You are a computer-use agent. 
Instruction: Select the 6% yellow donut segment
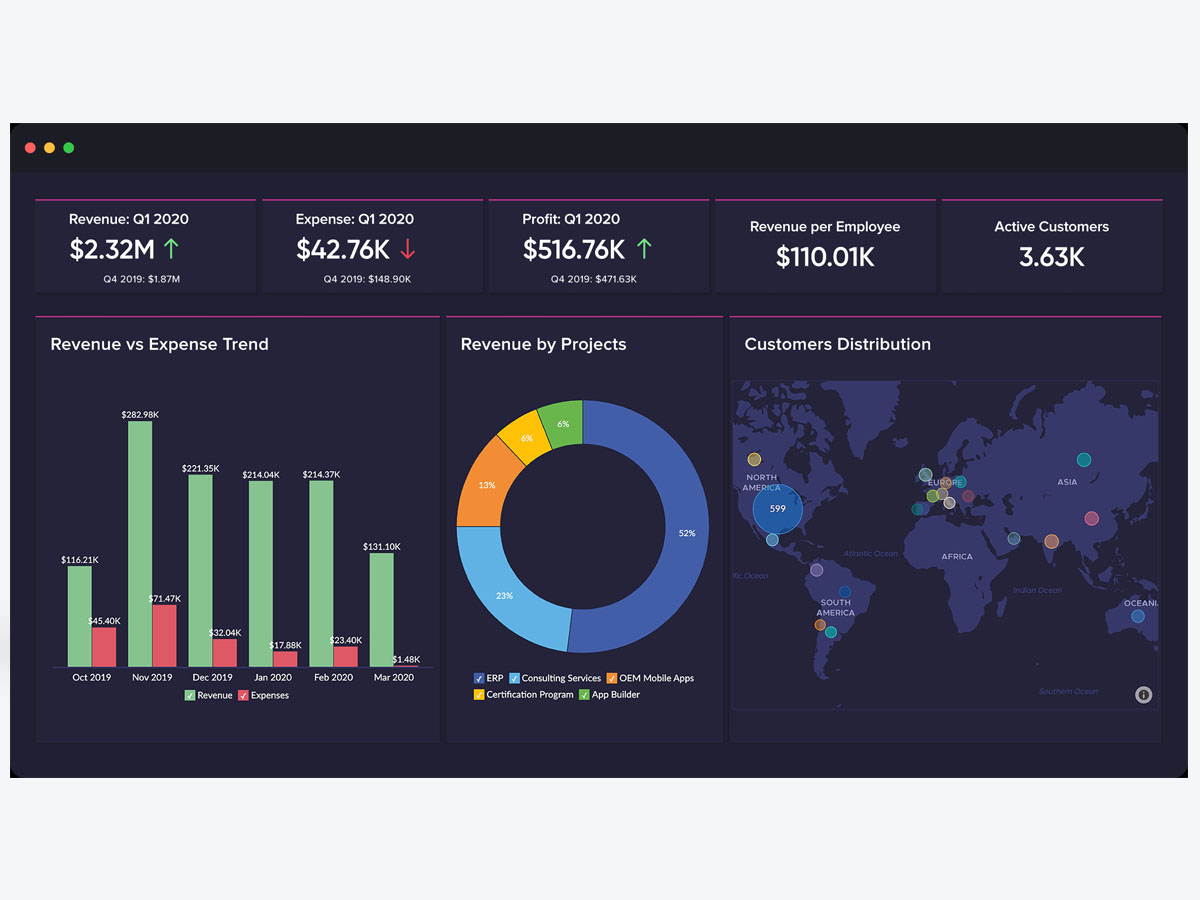click(527, 436)
